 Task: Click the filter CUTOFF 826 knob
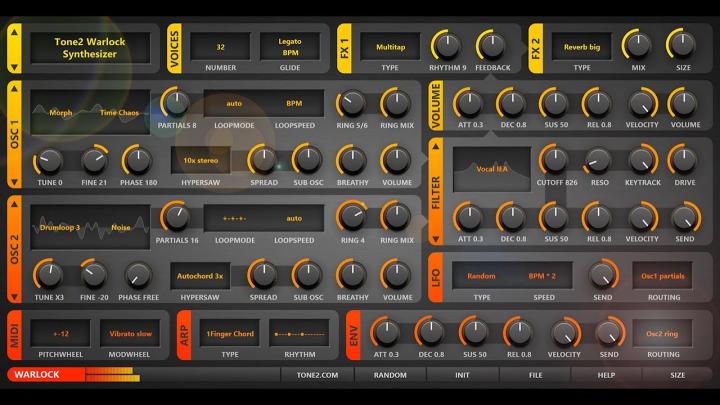[555, 160]
